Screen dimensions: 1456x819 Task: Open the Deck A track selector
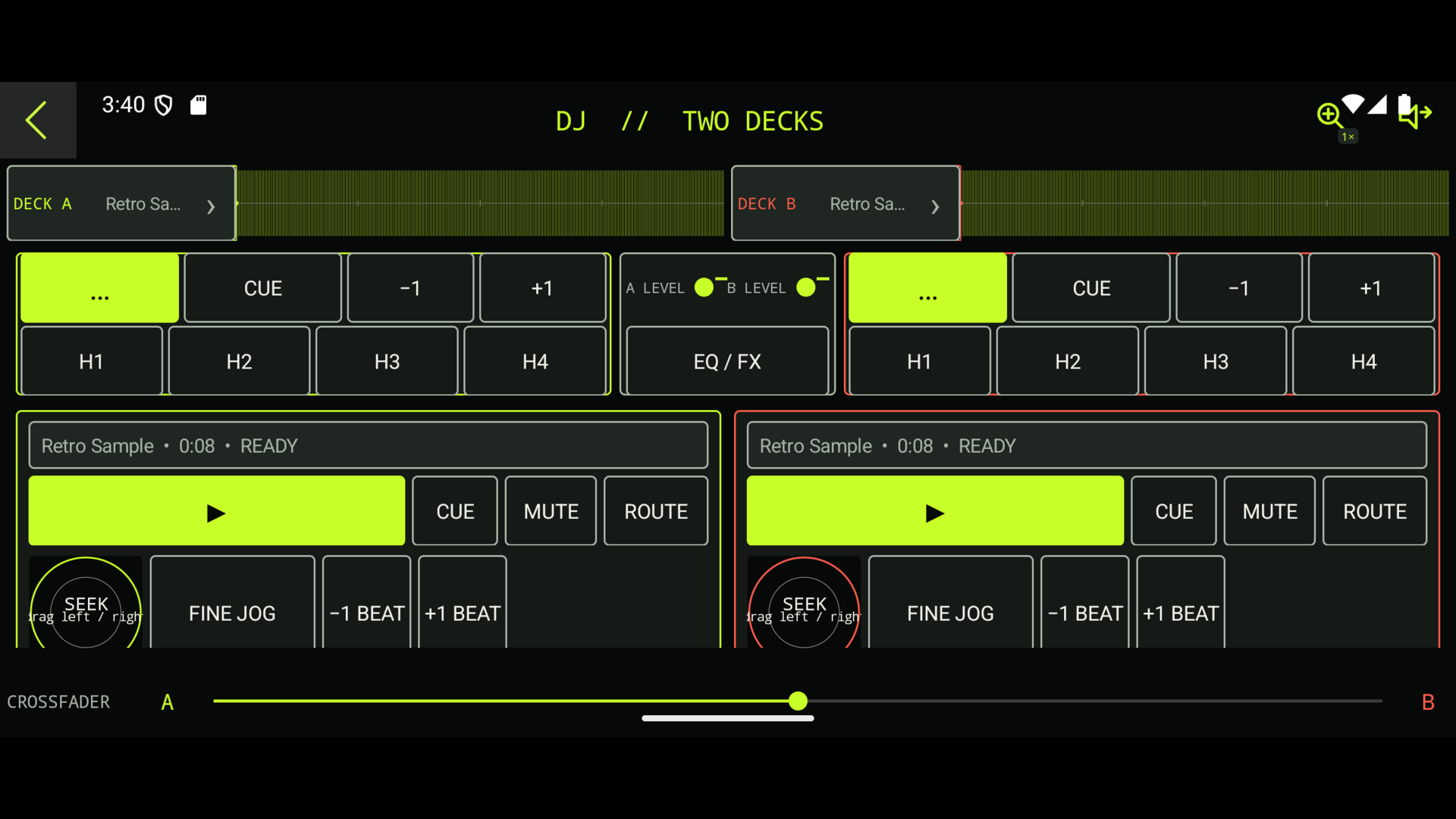coord(121,203)
